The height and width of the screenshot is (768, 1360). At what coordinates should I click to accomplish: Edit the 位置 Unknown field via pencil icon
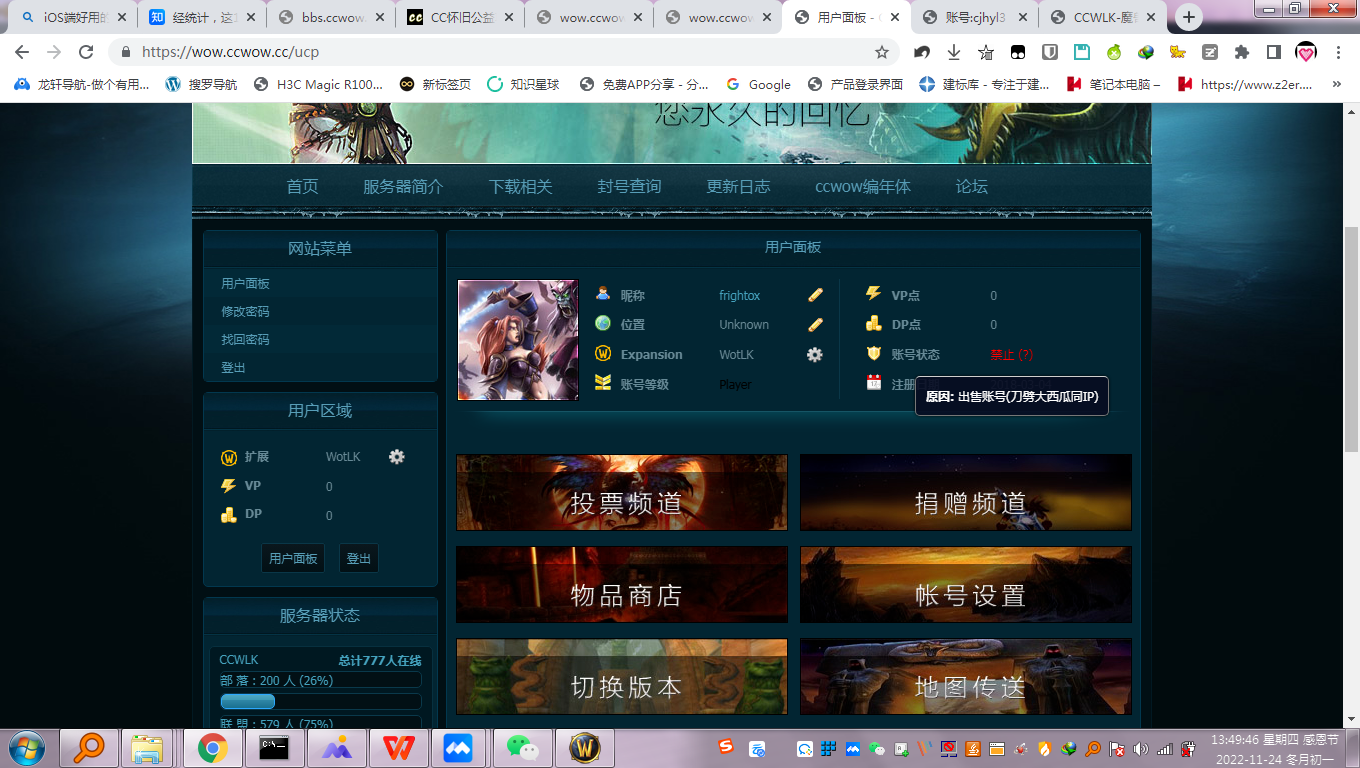pyautogui.click(x=814, y=324)
